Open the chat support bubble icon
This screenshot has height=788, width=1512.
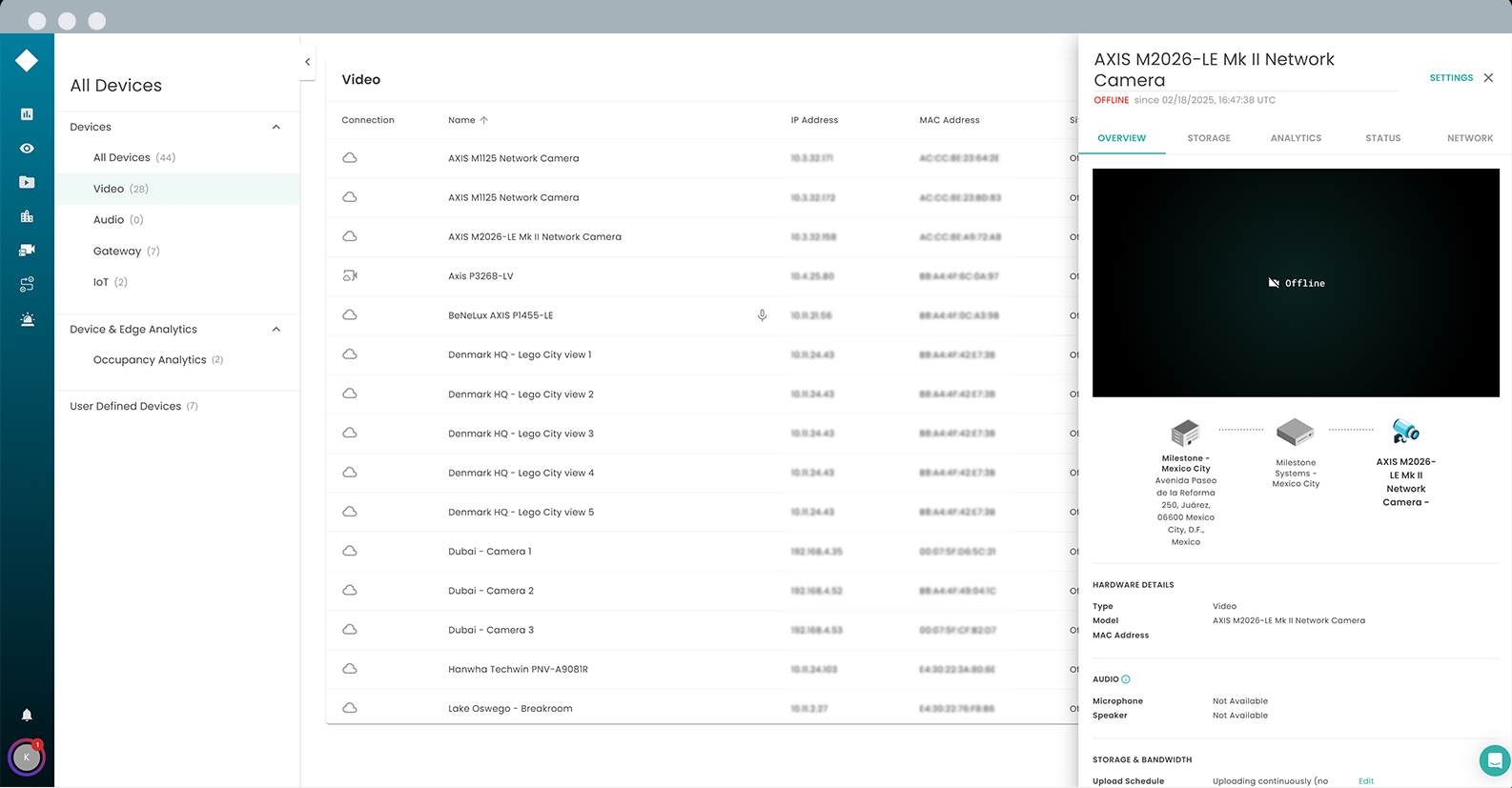point(1494,760)
